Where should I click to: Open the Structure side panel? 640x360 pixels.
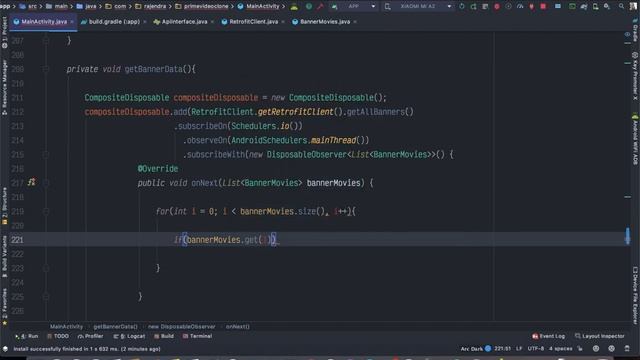click(x=4, y=206)
